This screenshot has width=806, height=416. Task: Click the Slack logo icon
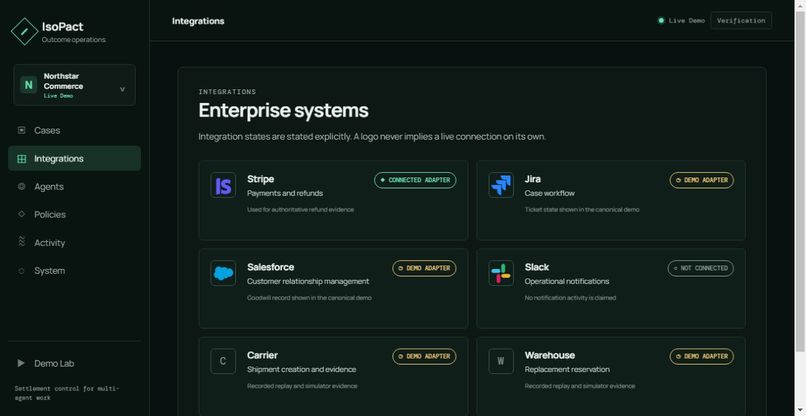click(501, 273)
